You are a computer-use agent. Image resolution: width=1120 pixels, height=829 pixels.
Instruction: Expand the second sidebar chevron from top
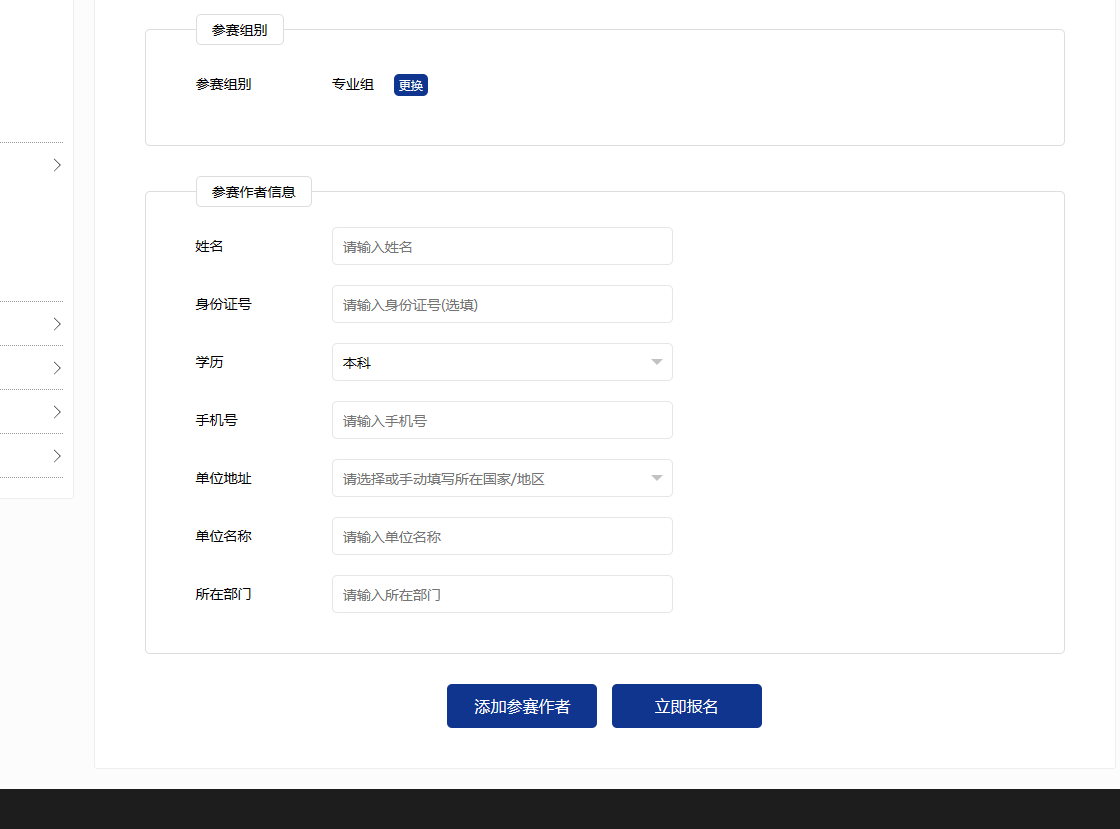(x=57, y=324)
